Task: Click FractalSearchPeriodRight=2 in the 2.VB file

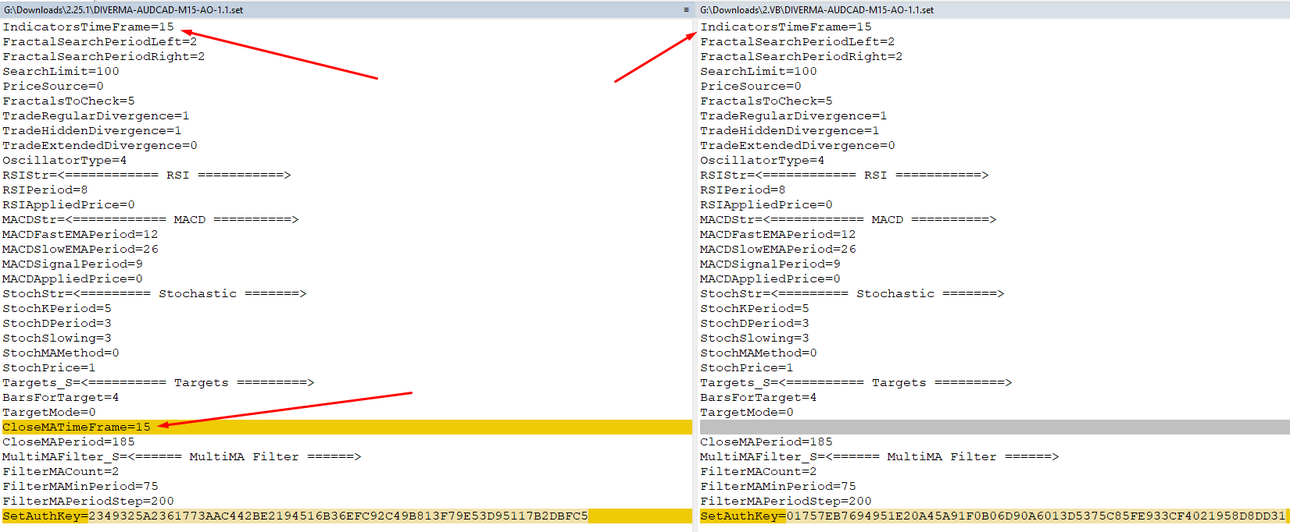Action: (801, 56)
